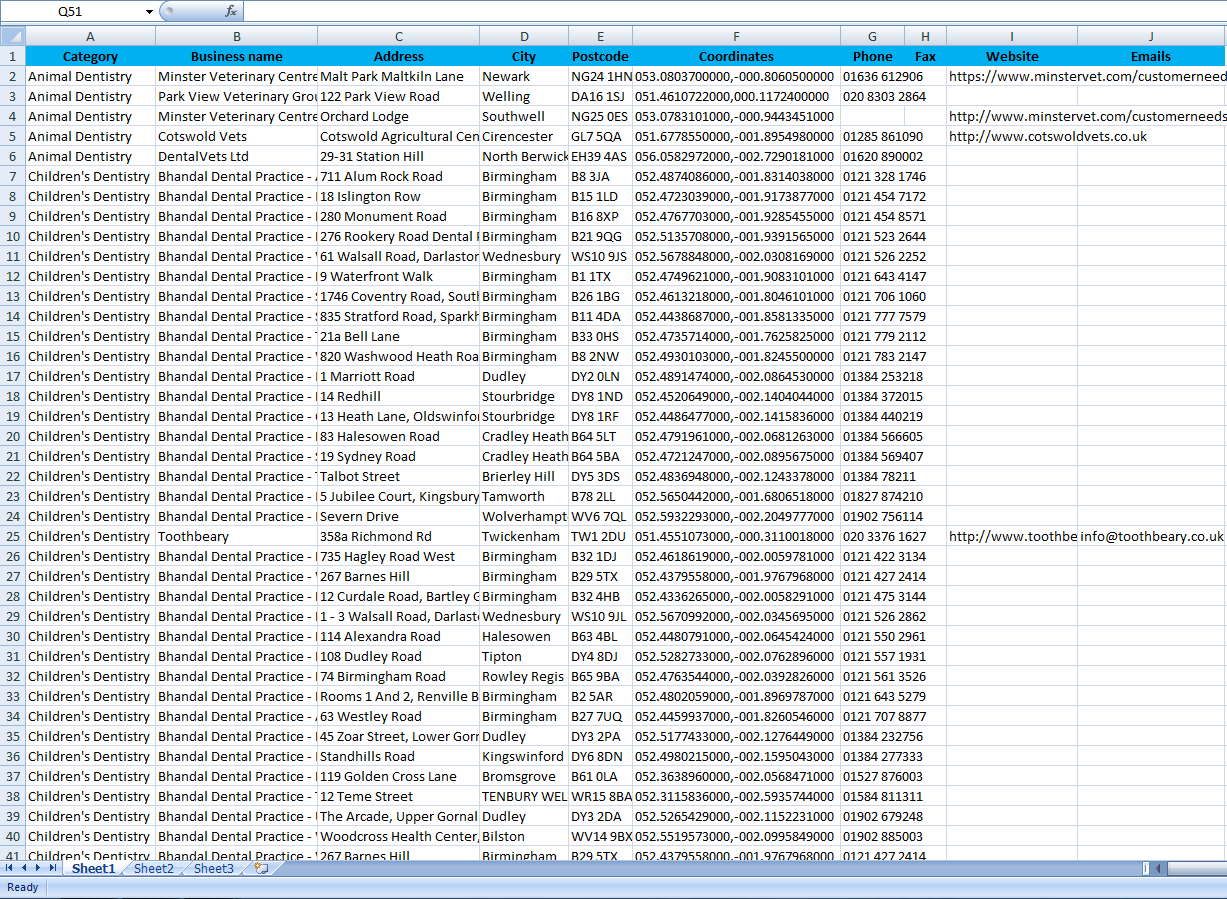Switch to the Sheet2 tab
The image size is (1227, 899).
pyautogui.click(x=153, y=869)
